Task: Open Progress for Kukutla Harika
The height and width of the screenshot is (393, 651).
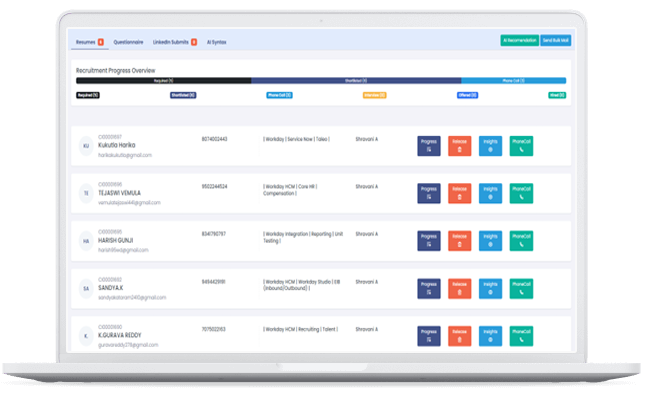Action: (428, 146)
